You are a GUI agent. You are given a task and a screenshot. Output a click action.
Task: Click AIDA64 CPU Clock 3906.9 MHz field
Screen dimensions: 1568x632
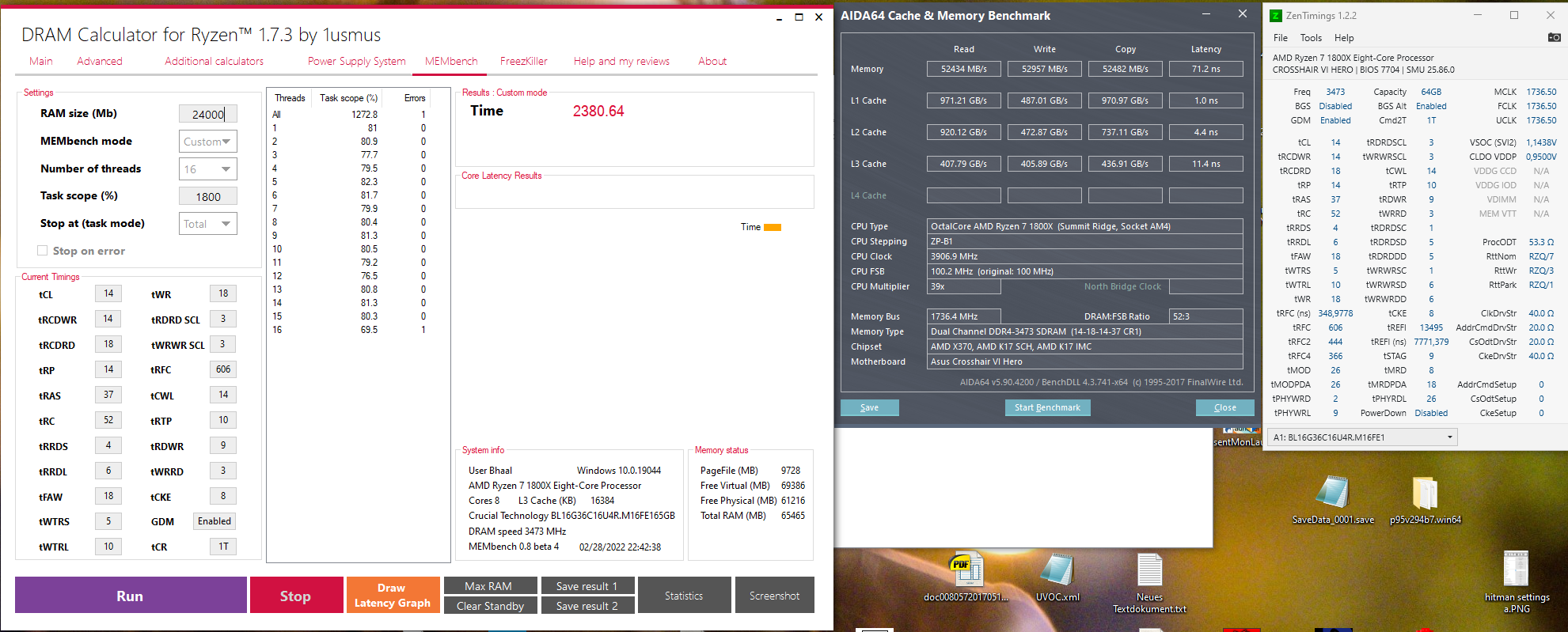1085,256
